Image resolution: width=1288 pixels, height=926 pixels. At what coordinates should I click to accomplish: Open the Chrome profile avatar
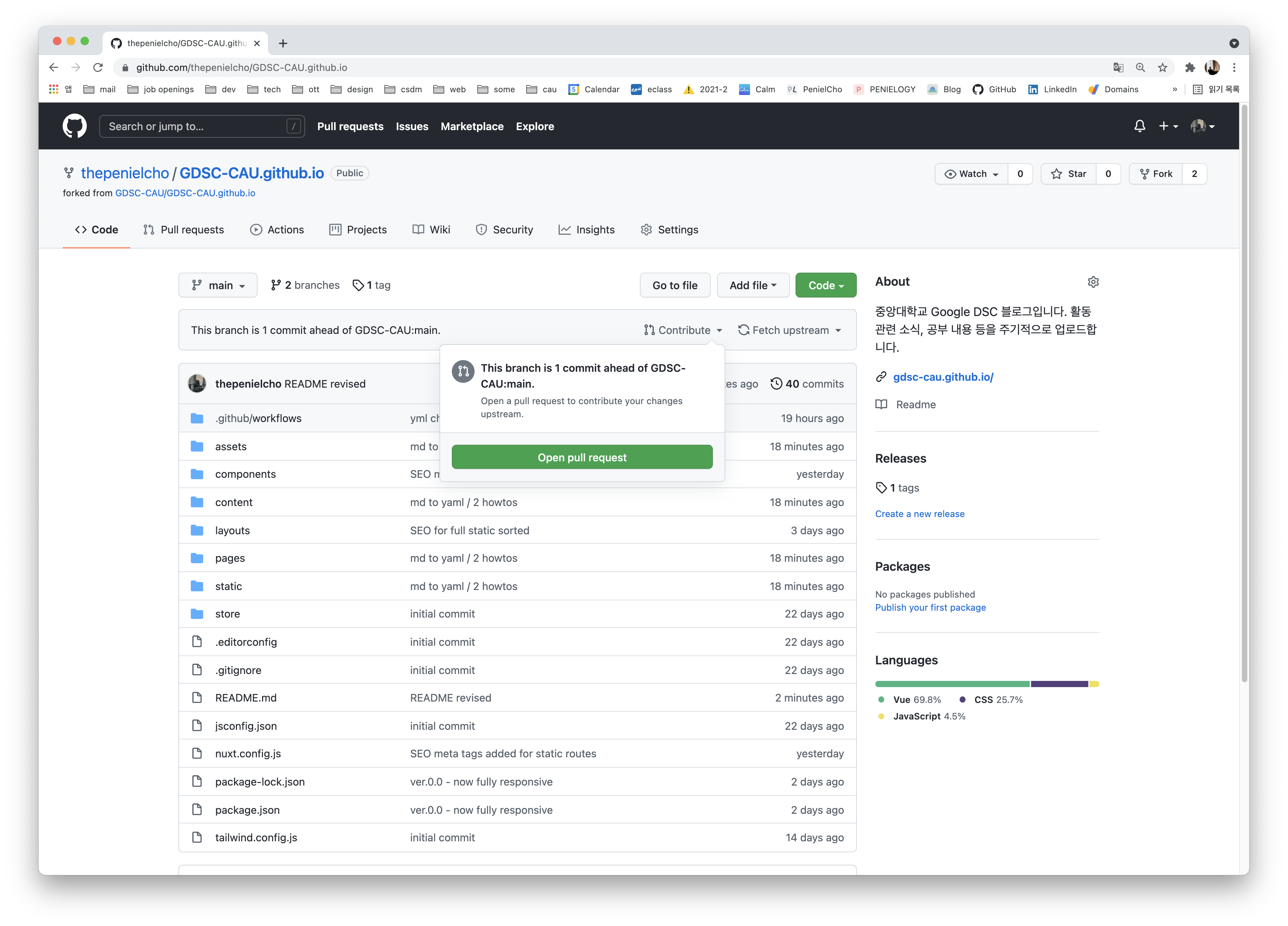(1212, 67)
